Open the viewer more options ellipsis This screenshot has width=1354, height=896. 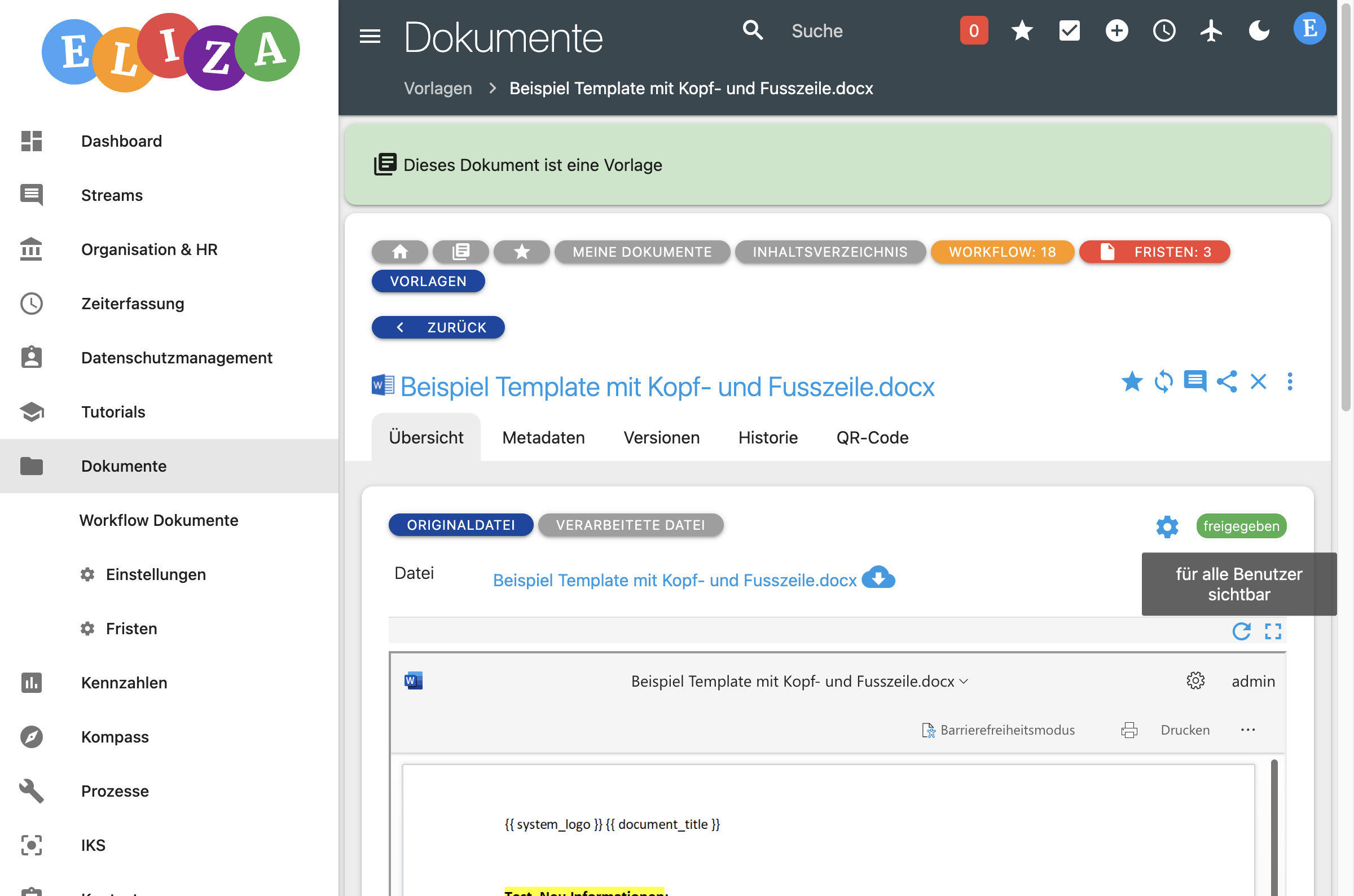tap(1248, 730)
